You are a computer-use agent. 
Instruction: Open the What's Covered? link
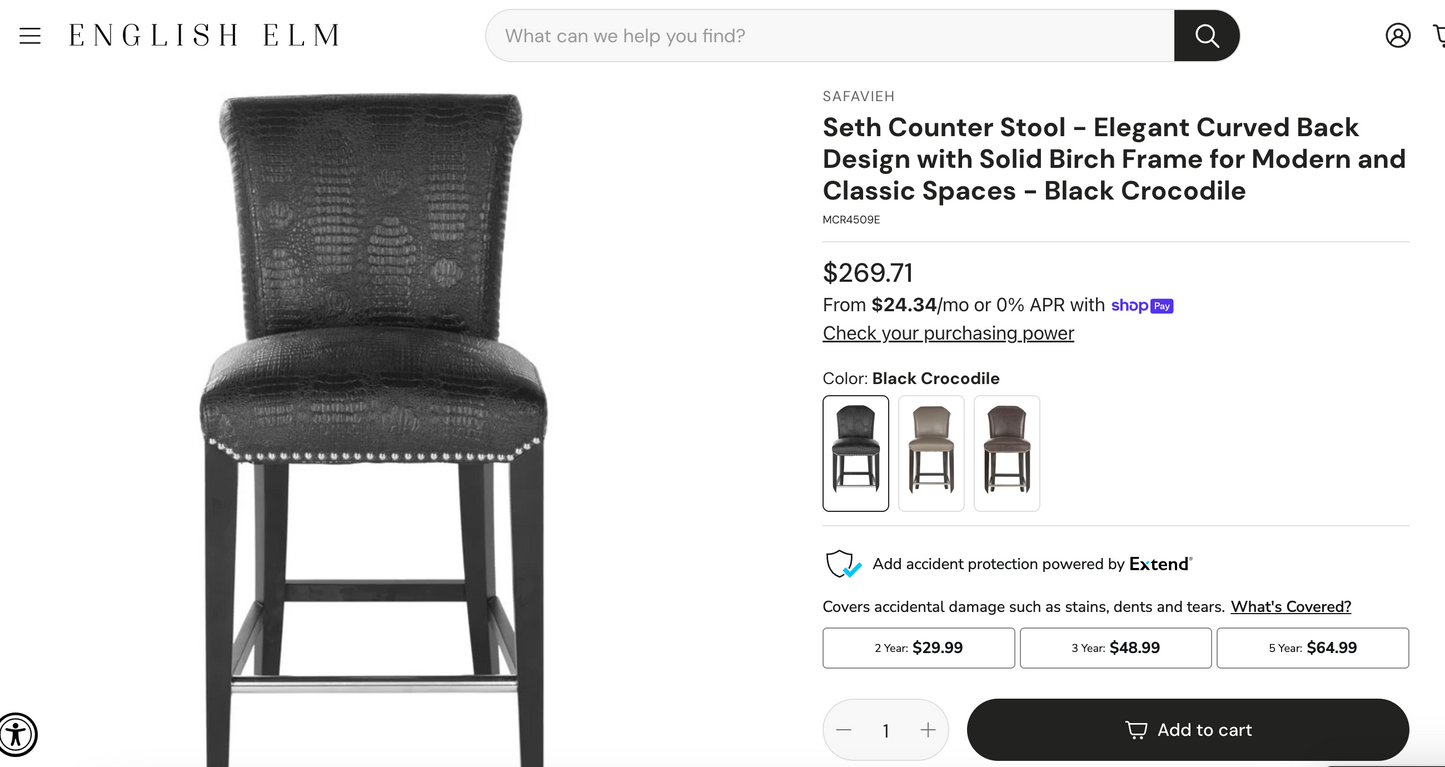click(1290, 607)
